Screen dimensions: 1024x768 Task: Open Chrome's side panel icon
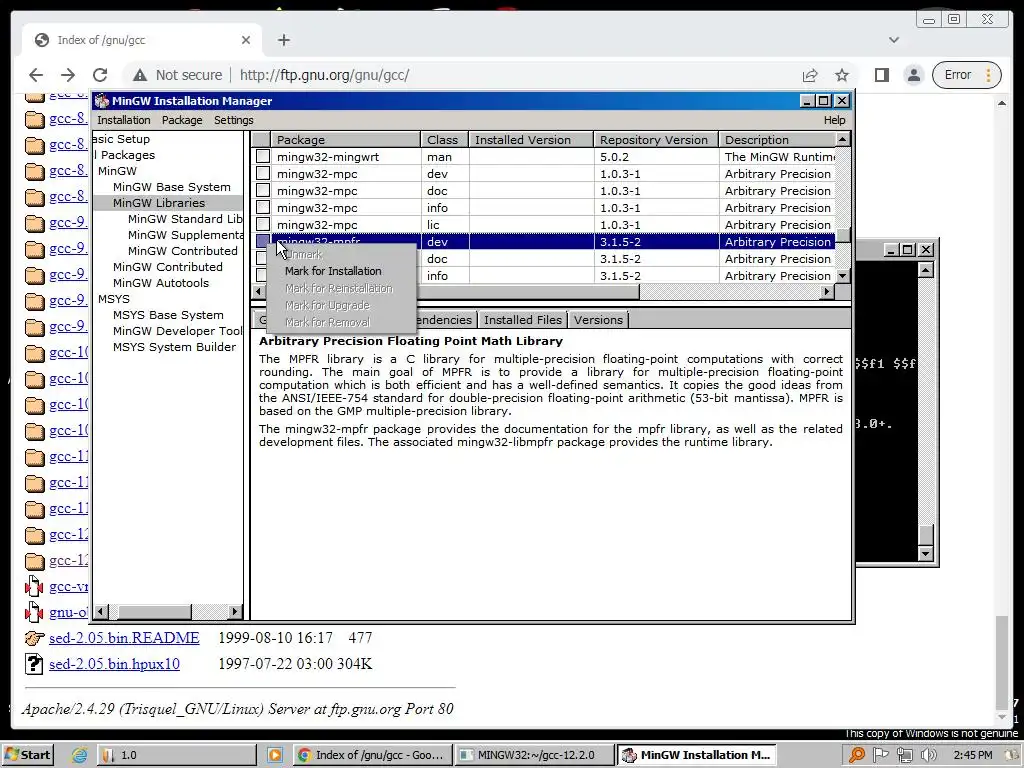[x=882, y=75]
